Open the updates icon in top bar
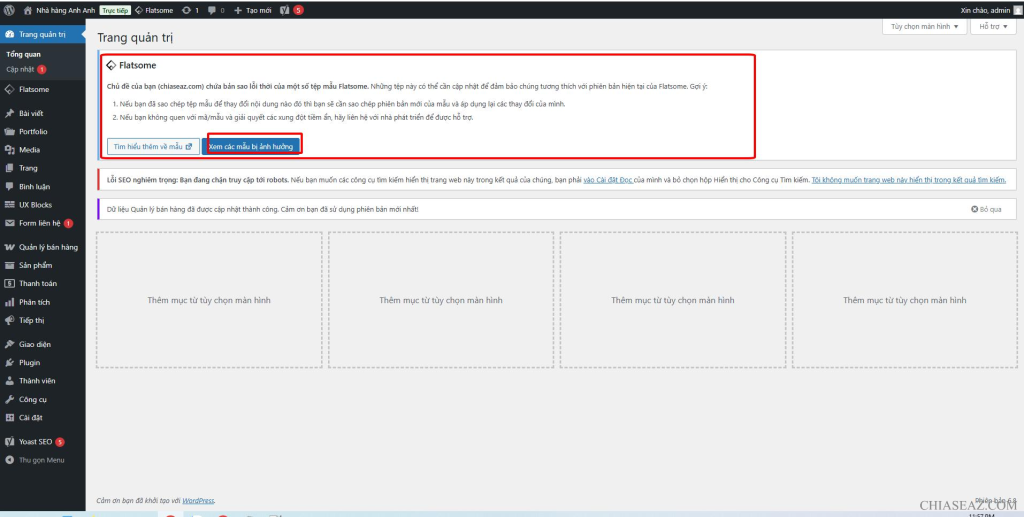 point(189,10)
